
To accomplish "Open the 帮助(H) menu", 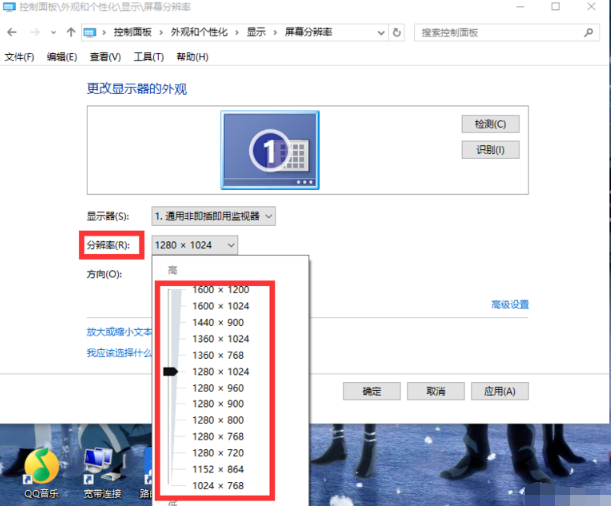I will point(192,57).
